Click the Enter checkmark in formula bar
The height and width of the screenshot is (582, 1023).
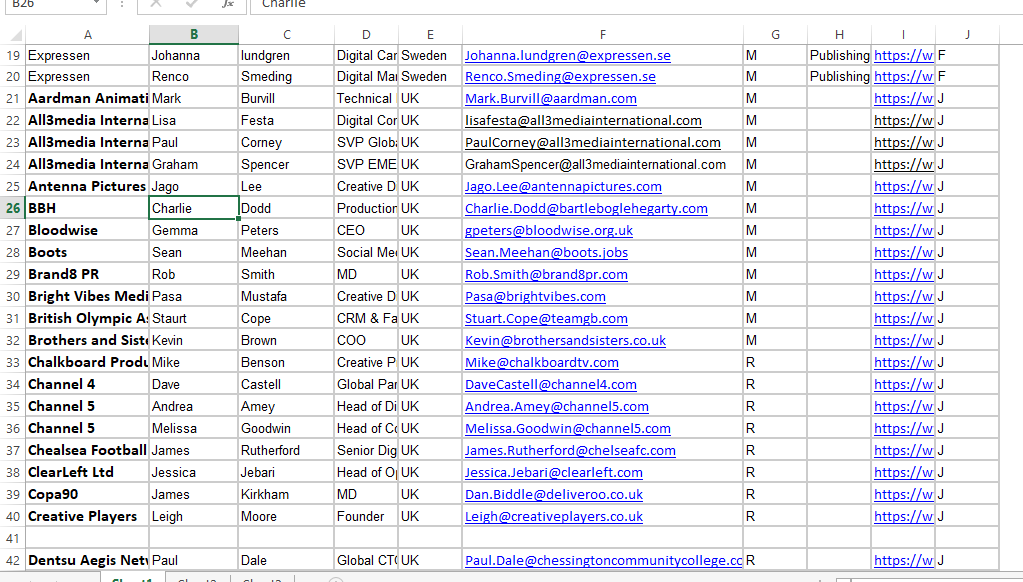coord(192,4)
